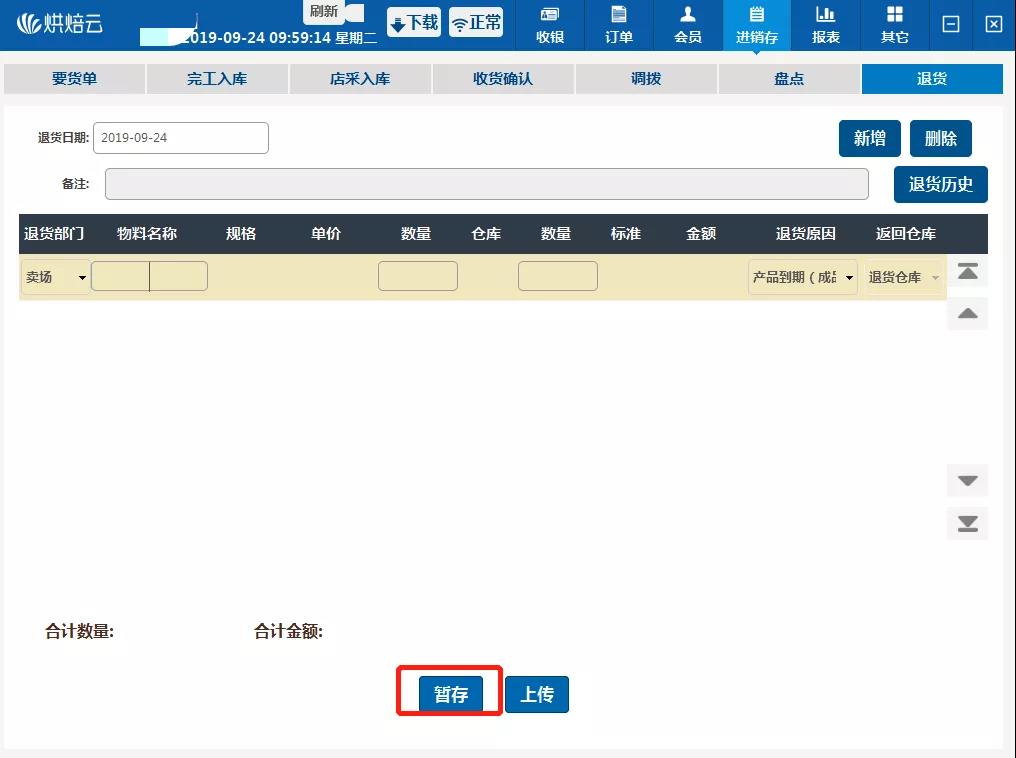This screenshot has width=1016, height=758.
Task: Click the 新增 button to add a row
Action: point(869,138)
